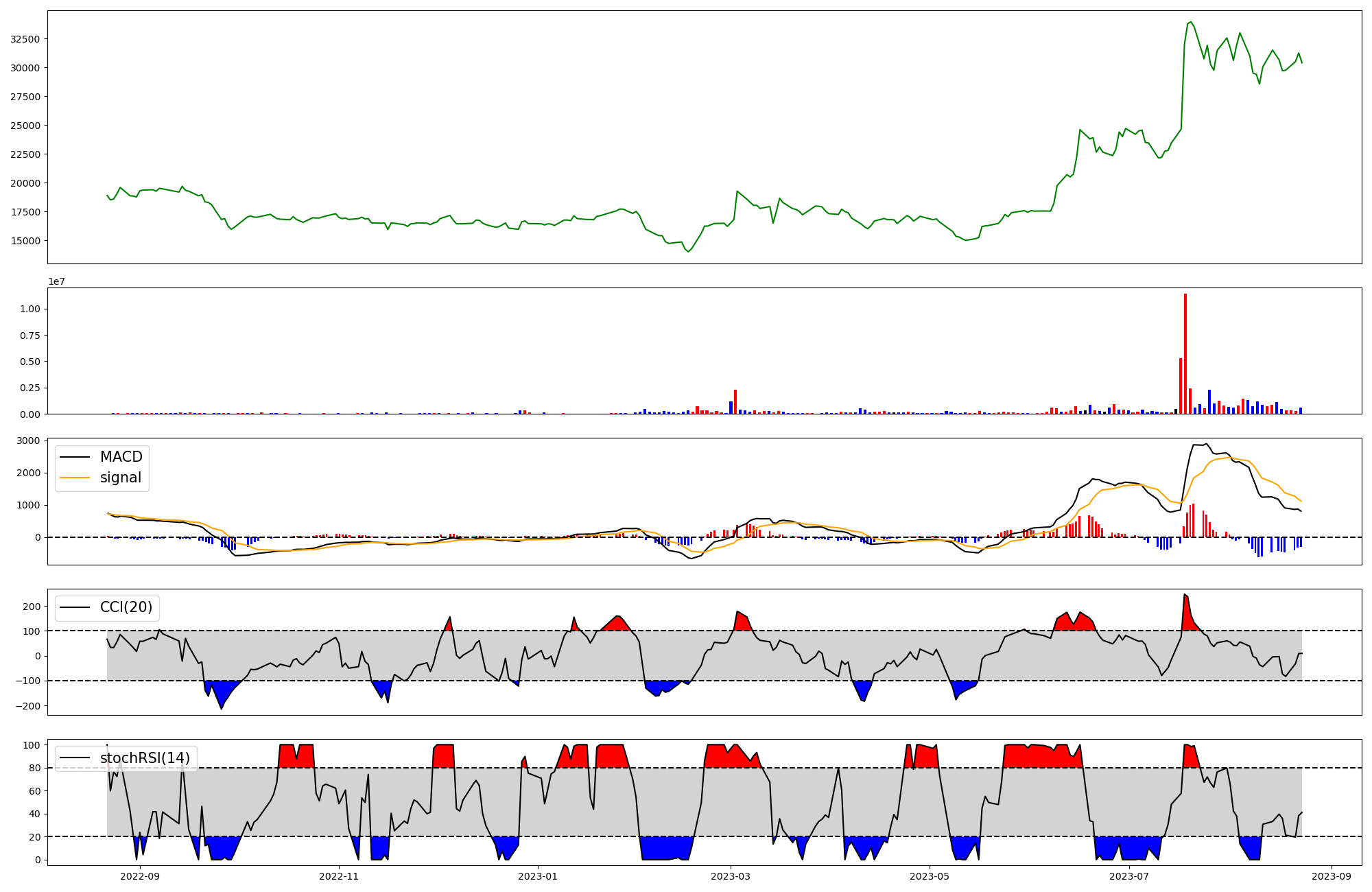Click the orange signal legend entry
This screenshot has height=892, width=1372.
coord(121,478)
